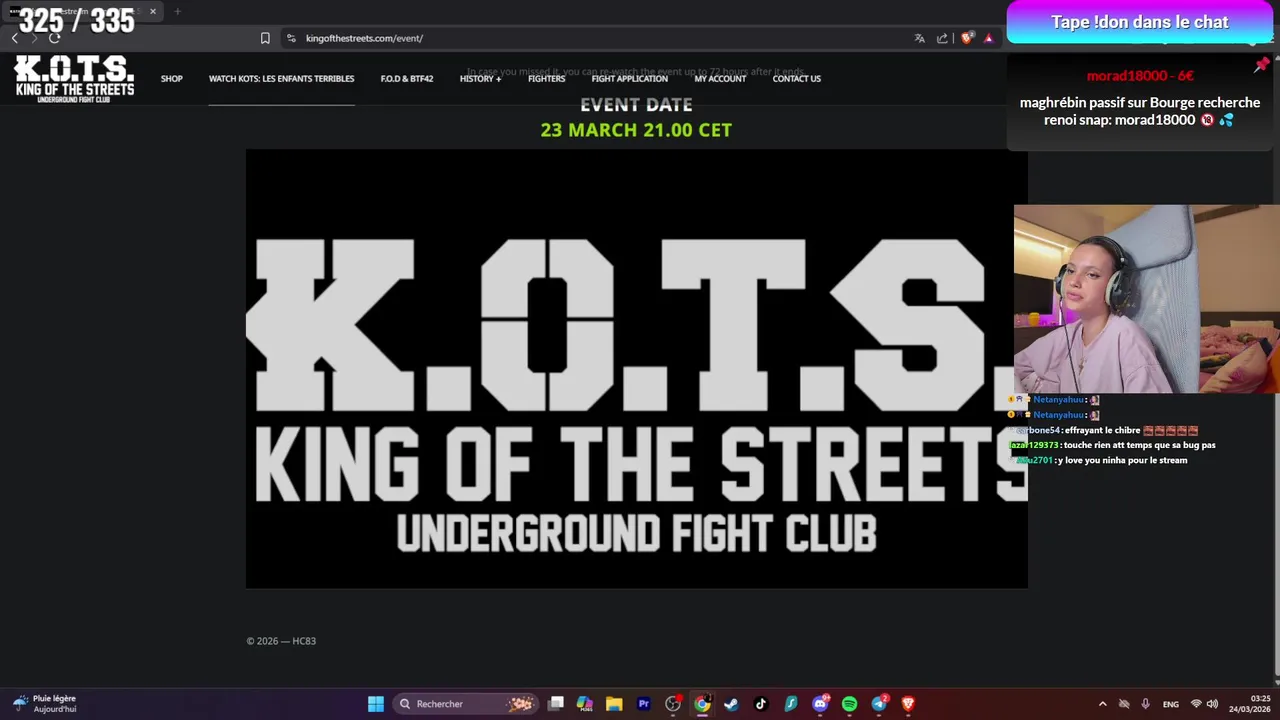Open Telegram from the taskbar
This screenshot has height=720, width=1280.
(x=879, y=704)
